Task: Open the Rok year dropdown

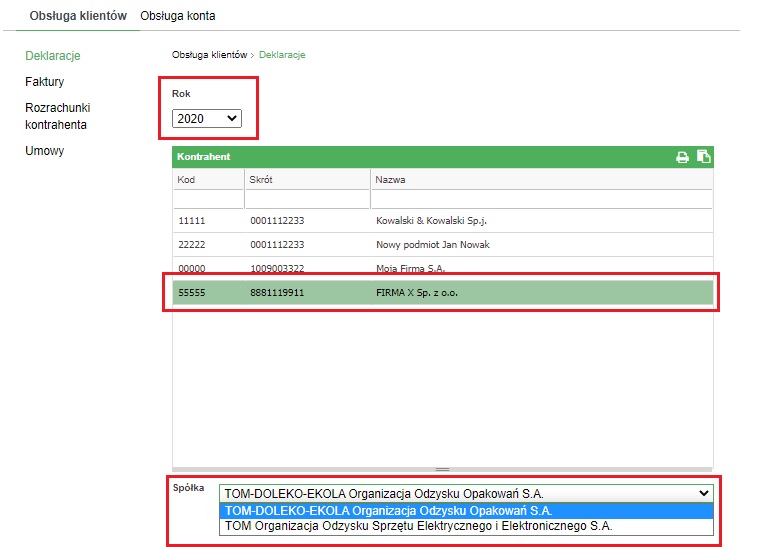Action: (207, 119)
